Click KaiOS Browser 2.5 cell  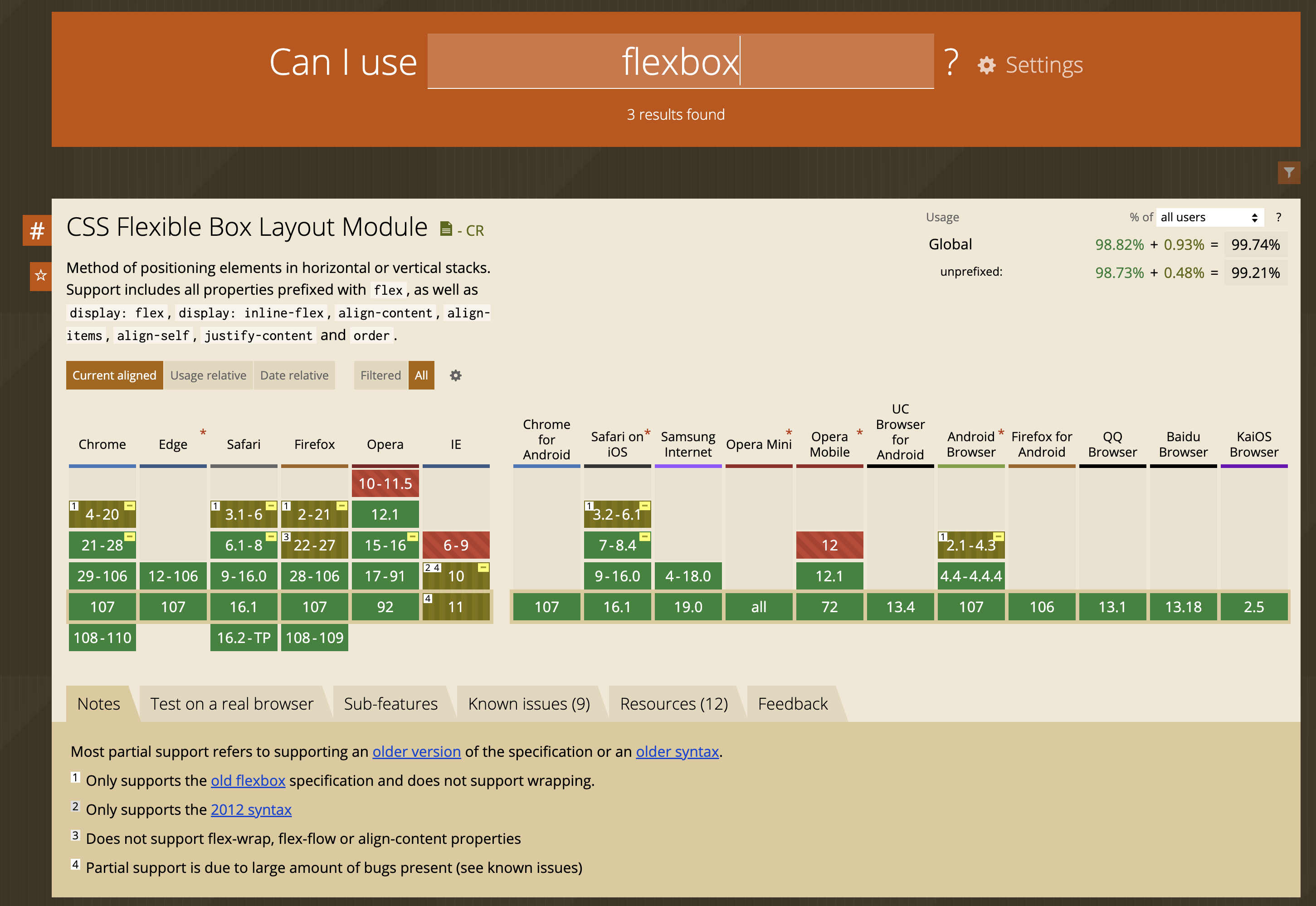point(1254,607)
